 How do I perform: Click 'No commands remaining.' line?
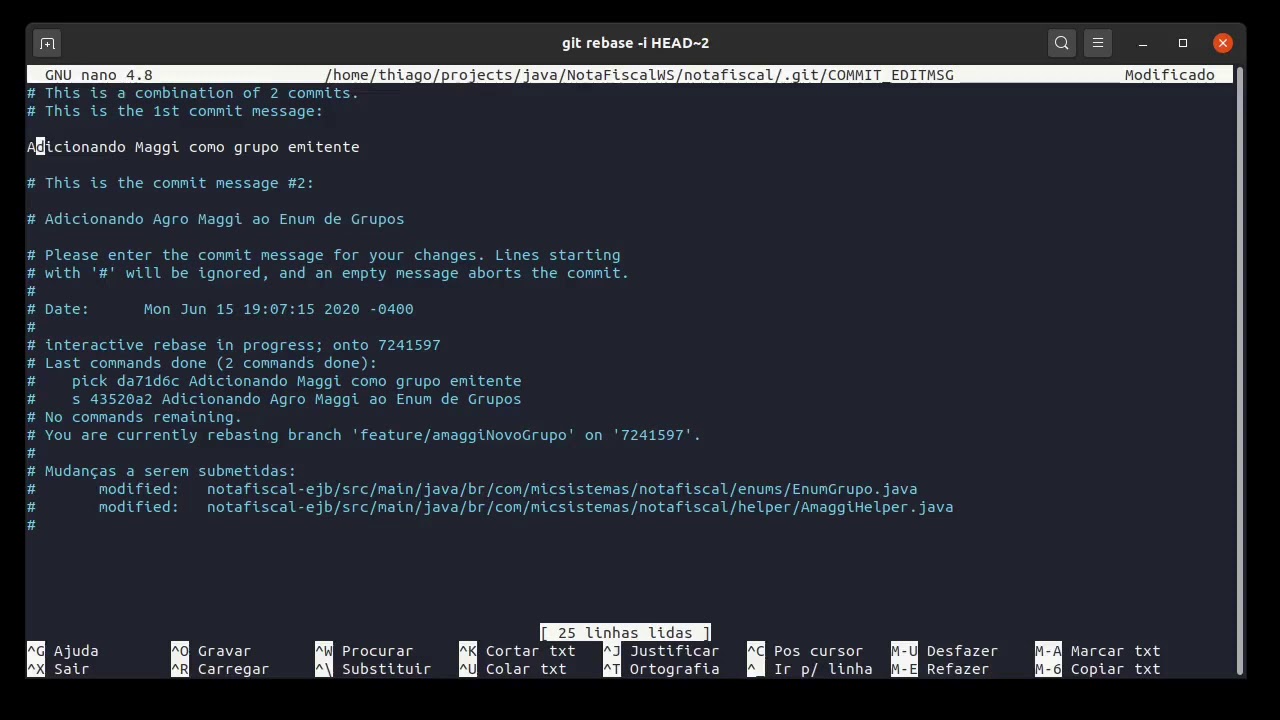point(134,417)
